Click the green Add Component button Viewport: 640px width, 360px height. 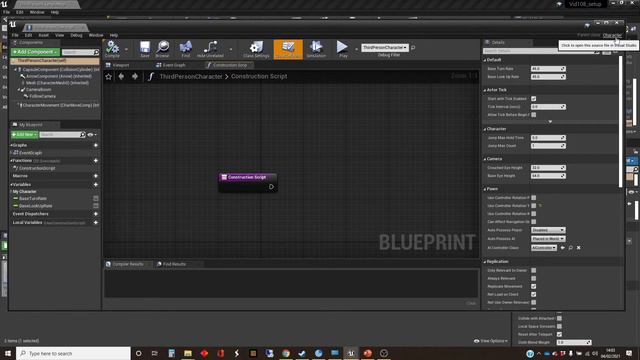[35, 52]
